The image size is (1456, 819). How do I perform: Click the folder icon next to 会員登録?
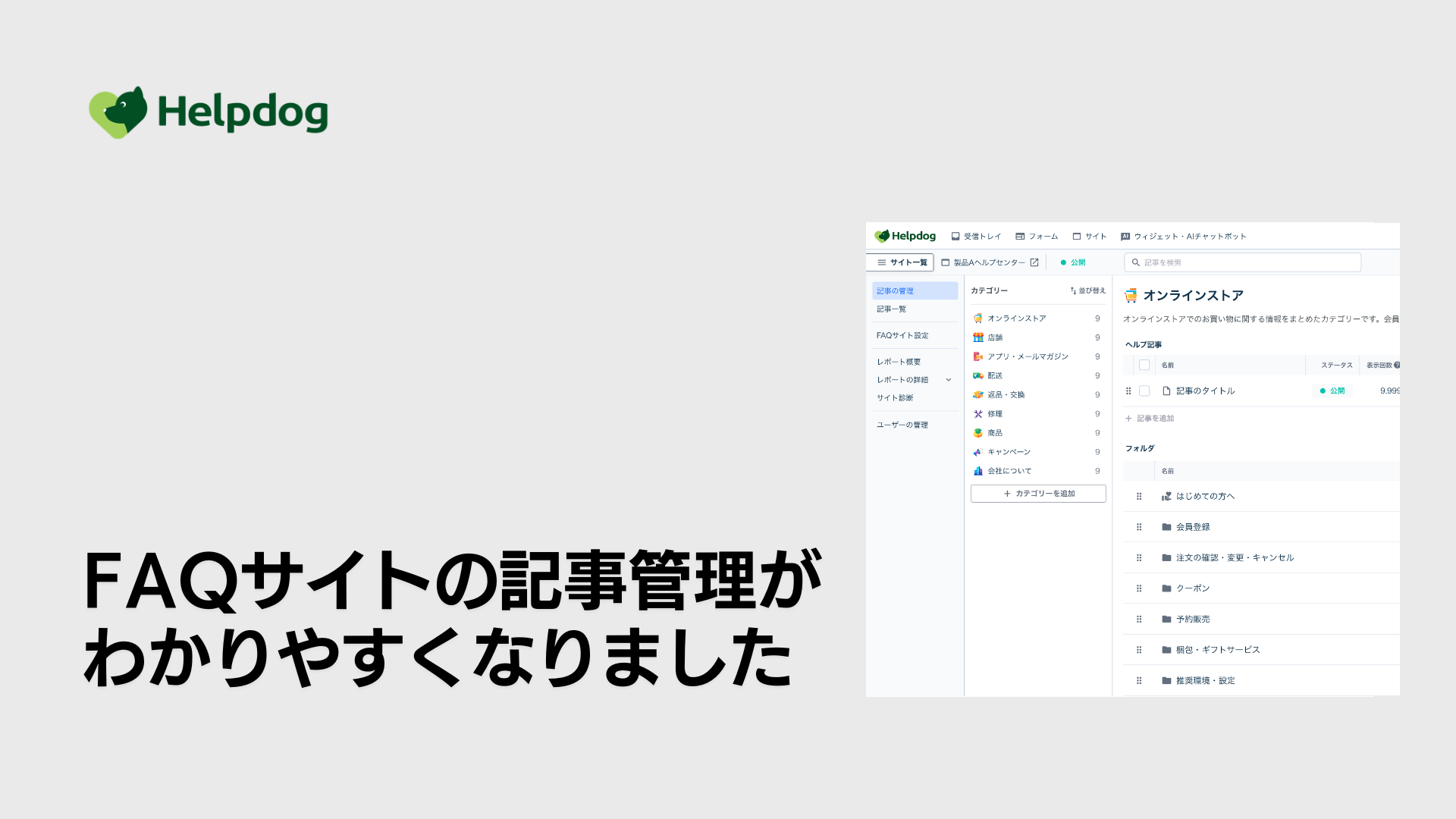(x=1166, y=527)
